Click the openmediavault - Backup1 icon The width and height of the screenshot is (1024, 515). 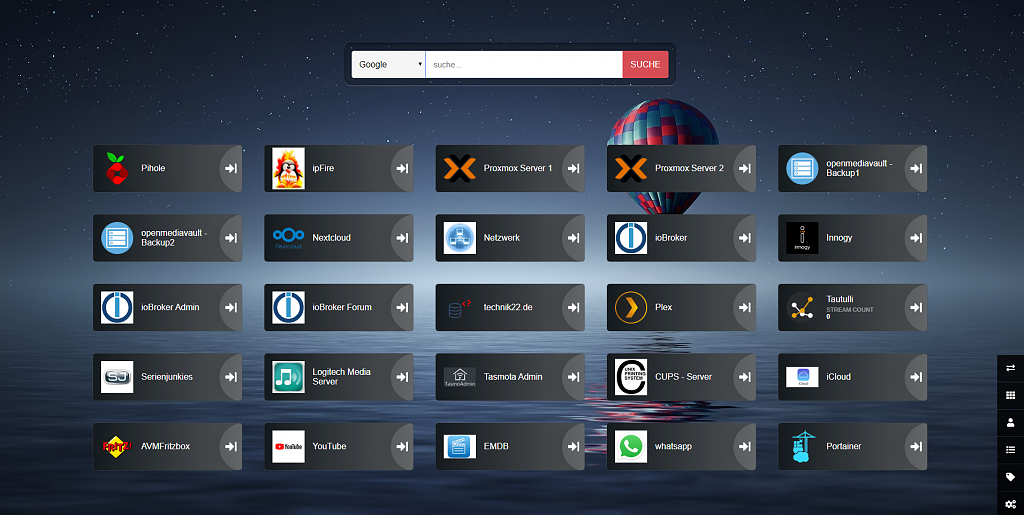coord(802,168)
